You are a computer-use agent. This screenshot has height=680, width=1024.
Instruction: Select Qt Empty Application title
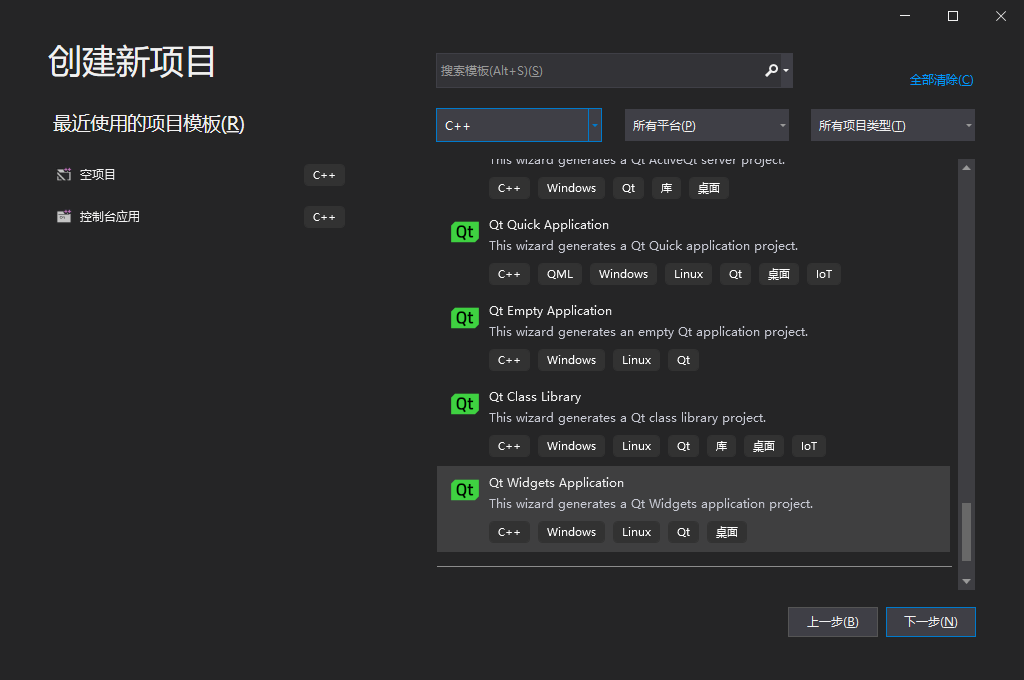click(550, 311)
